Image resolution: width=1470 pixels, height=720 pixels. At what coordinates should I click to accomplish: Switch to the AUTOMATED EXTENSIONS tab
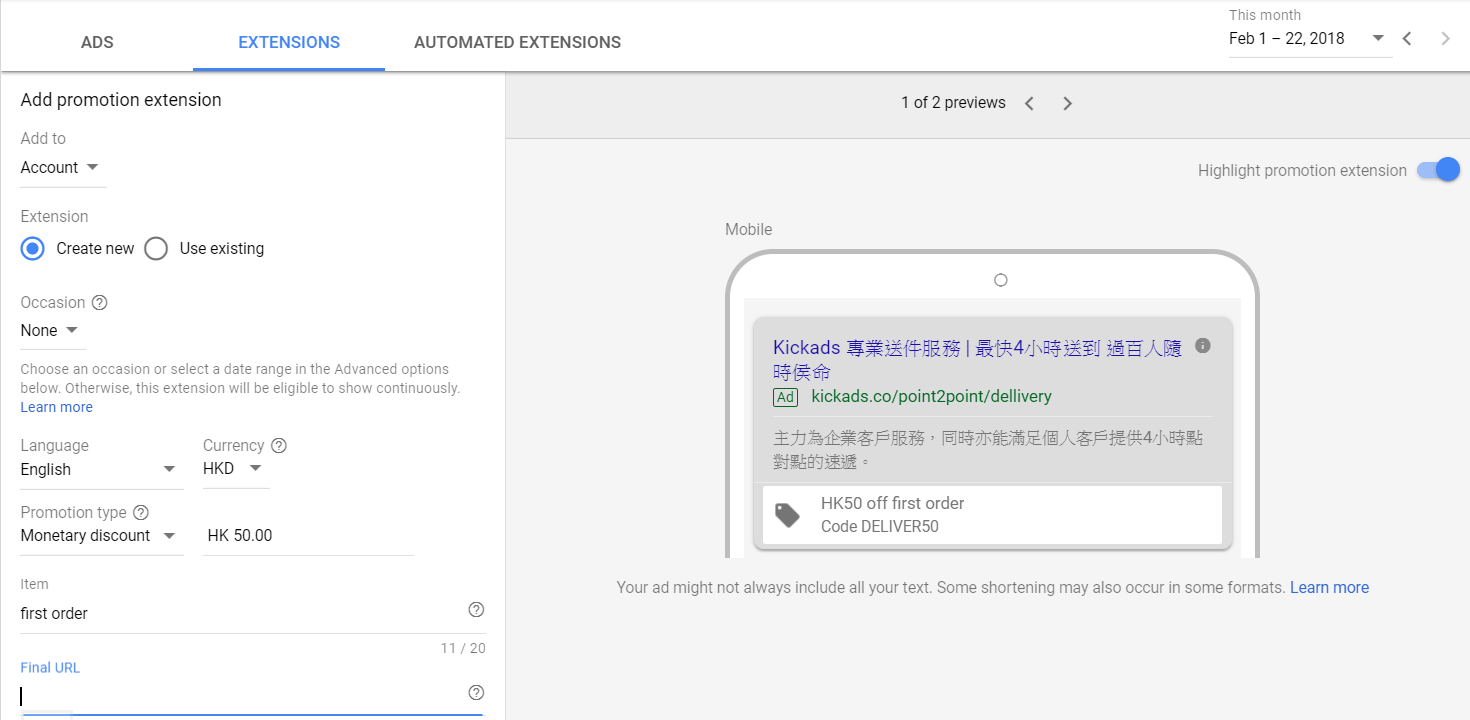pos(517,42)
